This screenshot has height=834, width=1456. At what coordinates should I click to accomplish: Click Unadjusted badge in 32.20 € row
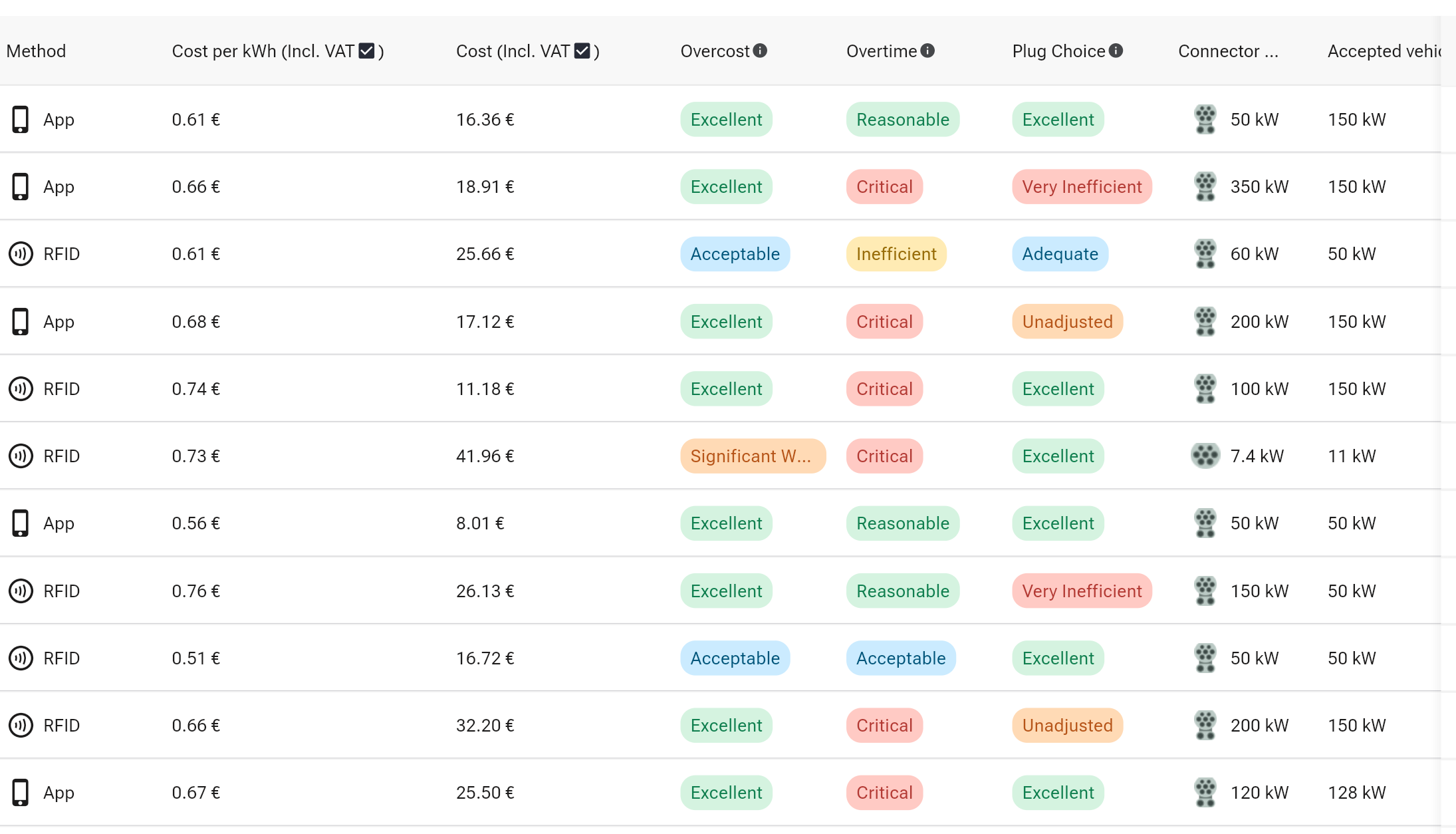pos(1067,726)
